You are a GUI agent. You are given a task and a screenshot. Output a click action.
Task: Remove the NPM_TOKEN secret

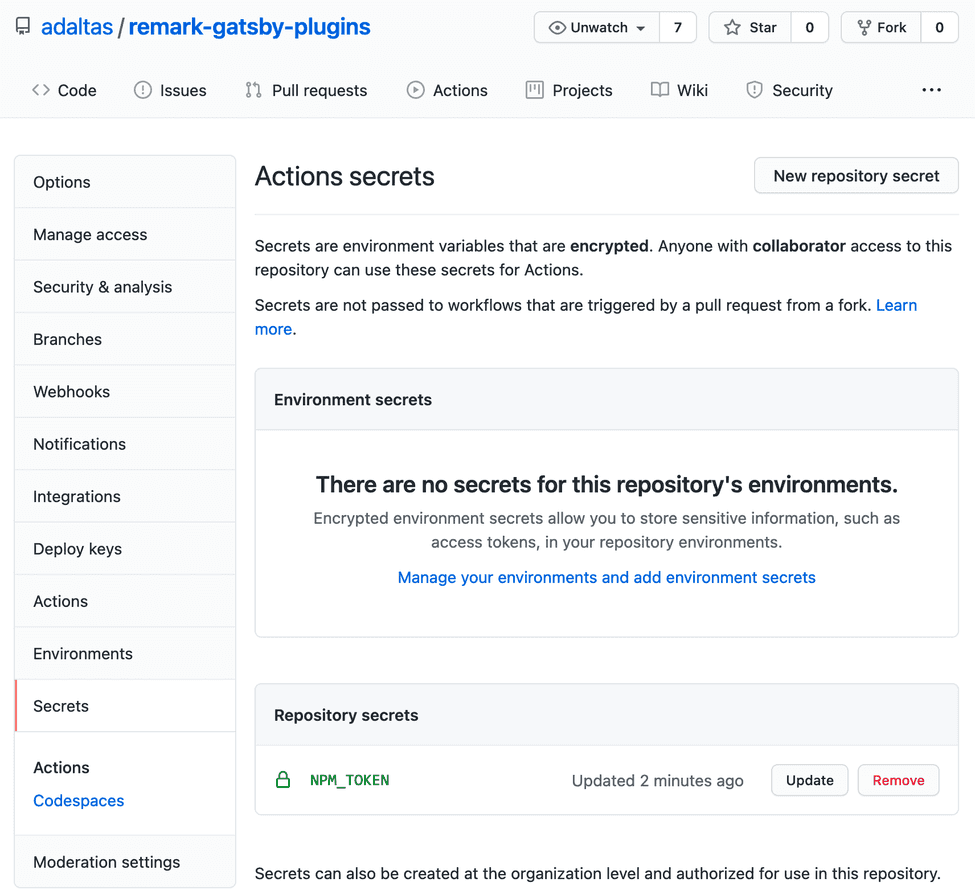(897, 780)
